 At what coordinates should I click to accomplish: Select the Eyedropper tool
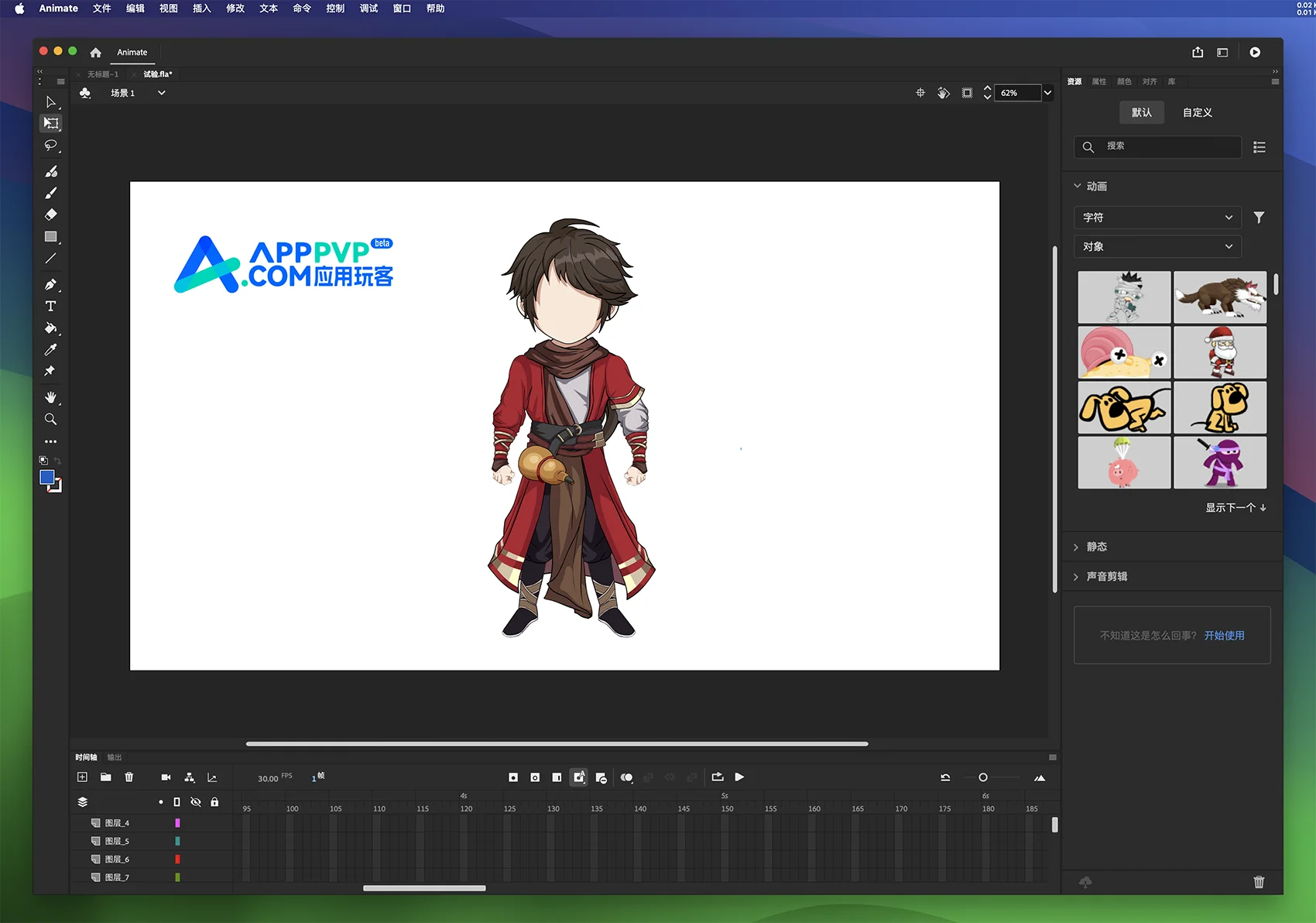coord(50,350)
